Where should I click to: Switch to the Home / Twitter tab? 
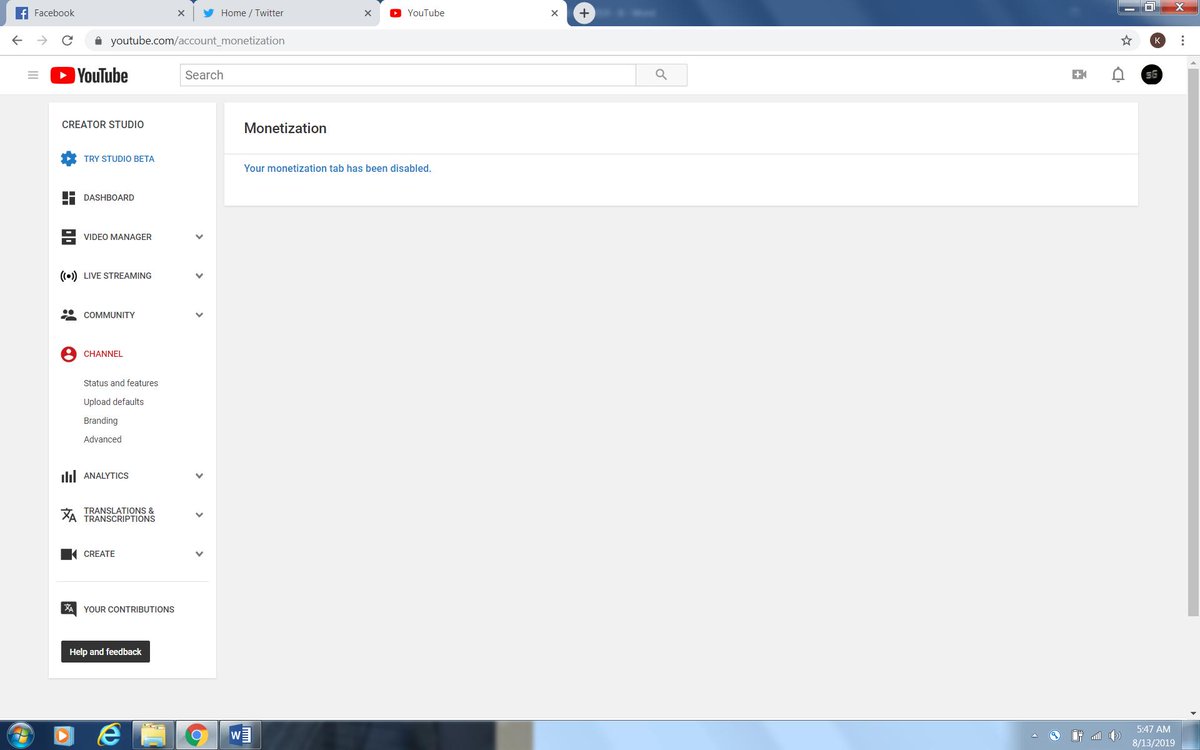[285, 14]
